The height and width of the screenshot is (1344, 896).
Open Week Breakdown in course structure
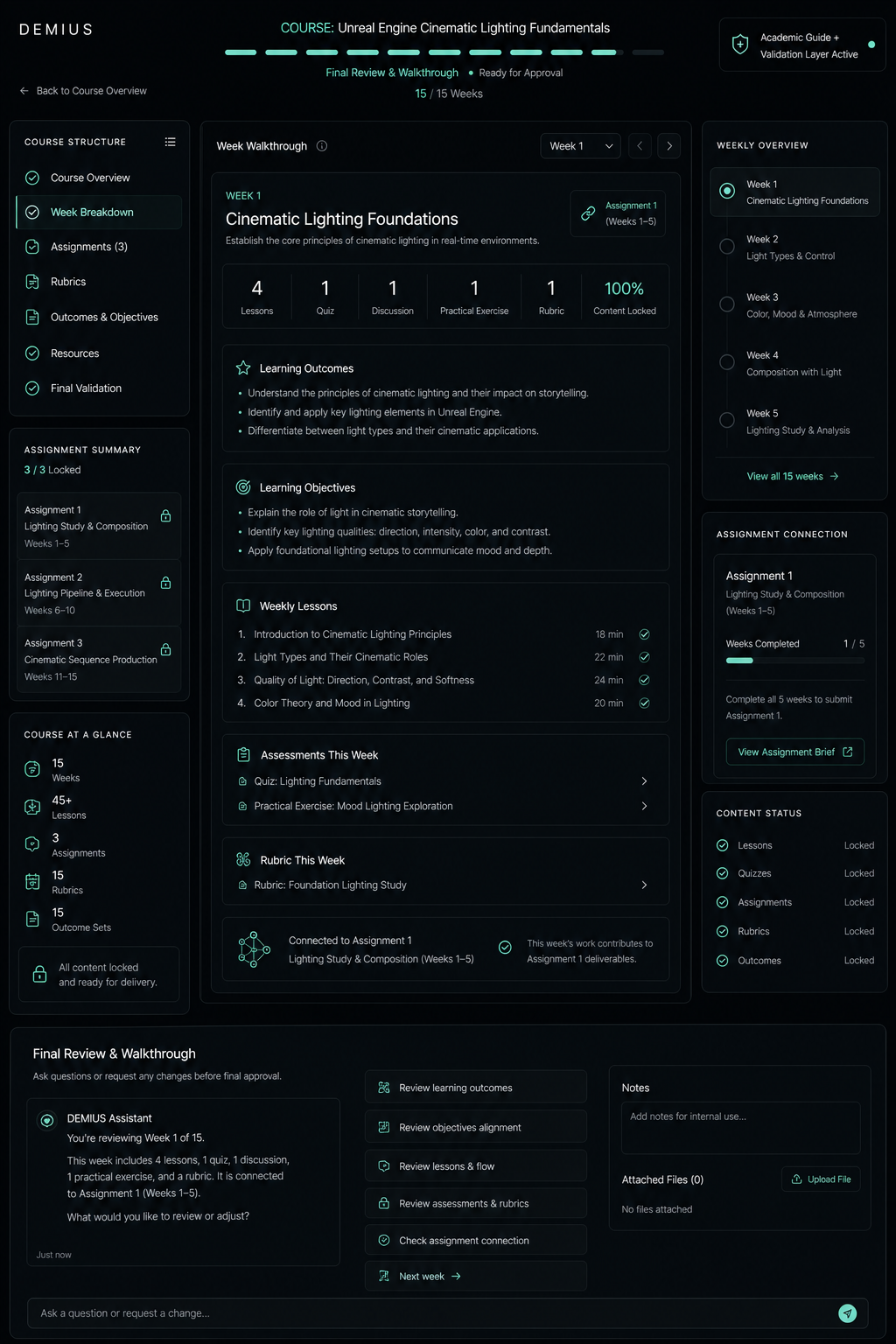99,213
